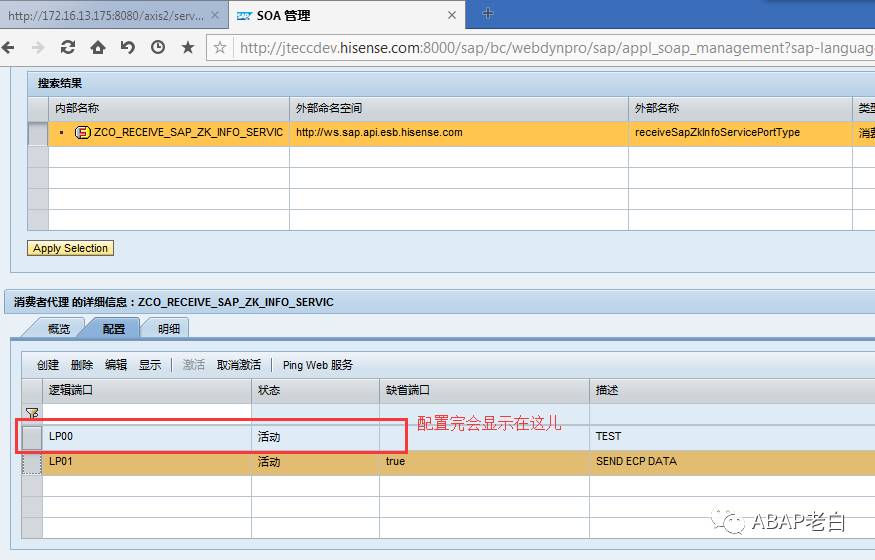Select row selector of ZCO_RECEIVE_SAP_ZK_INFO_SERVIC result
This screenshot has width=875, height=560.
pyautogui.click(x=38, y=134)
